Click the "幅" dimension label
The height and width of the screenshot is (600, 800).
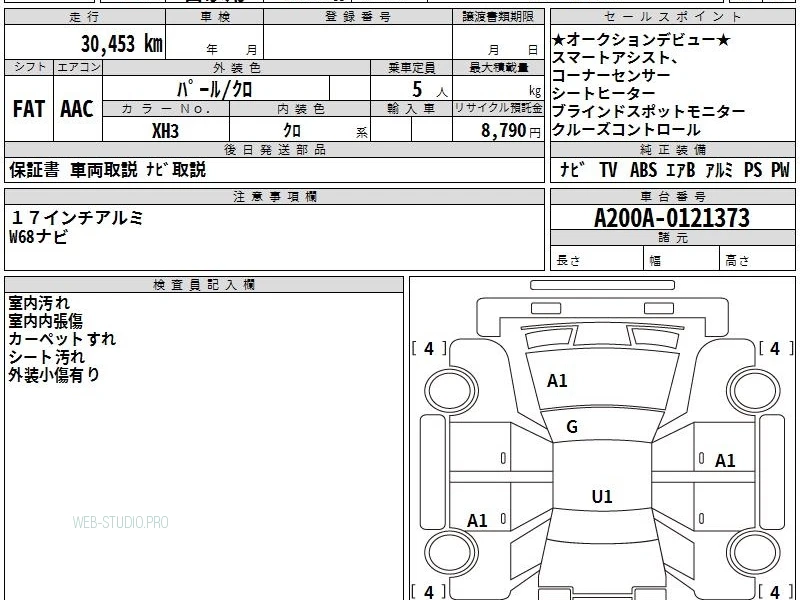[655, 261]
